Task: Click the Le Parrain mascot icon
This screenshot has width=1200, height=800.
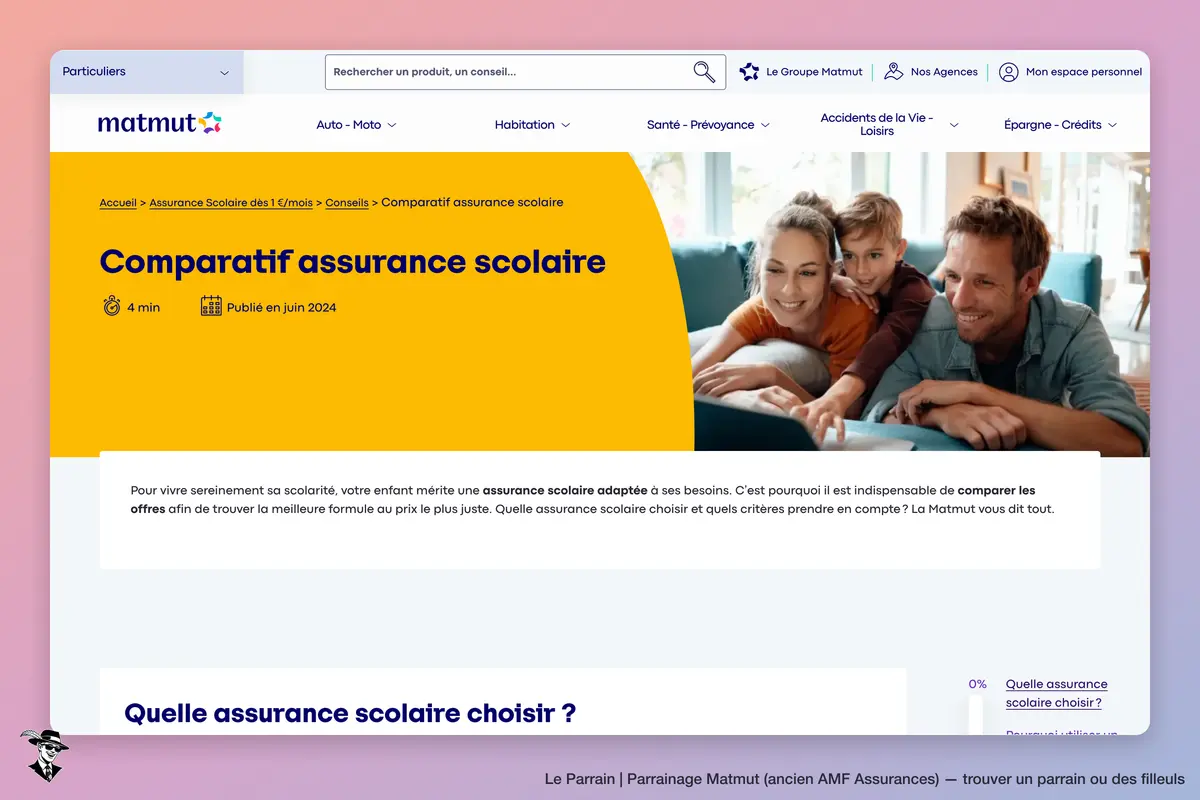Action: coord(43,755)
